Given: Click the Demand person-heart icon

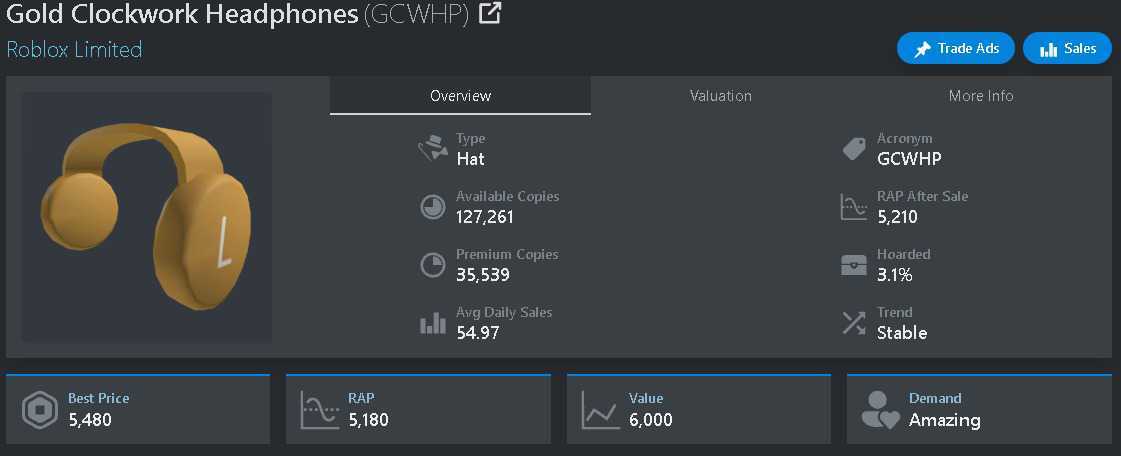Looking at the screenshot, I should [x=880, y=410].
